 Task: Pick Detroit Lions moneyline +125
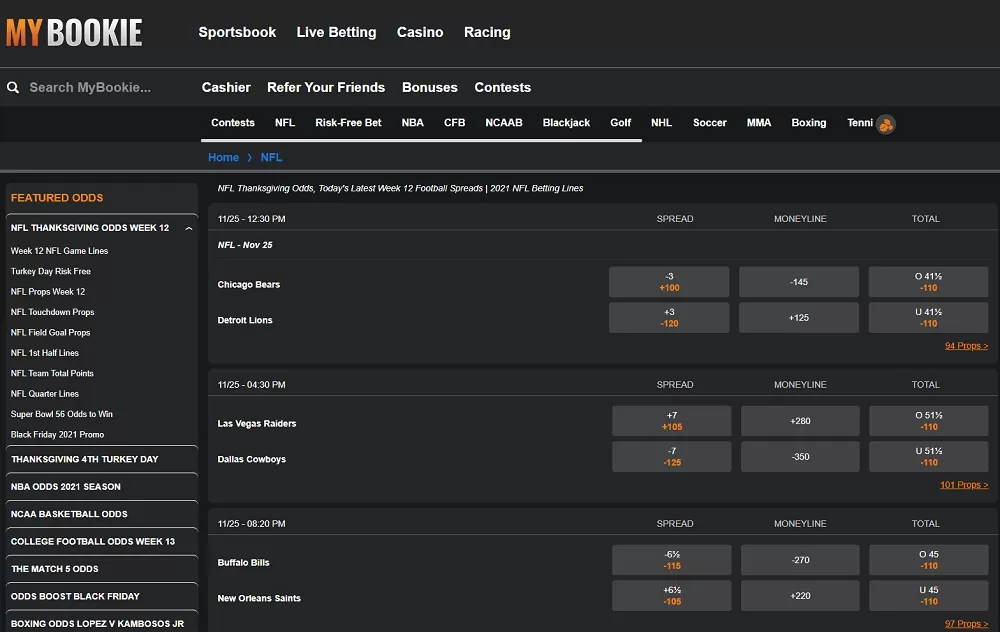tap(799, 318)
